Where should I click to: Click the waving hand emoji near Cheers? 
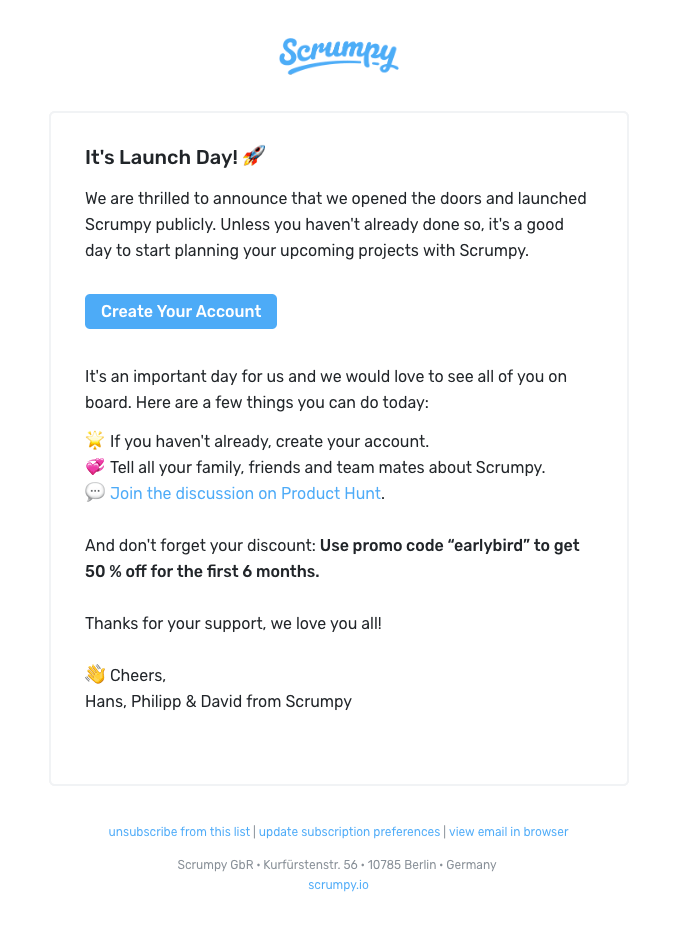click(93, 674)
